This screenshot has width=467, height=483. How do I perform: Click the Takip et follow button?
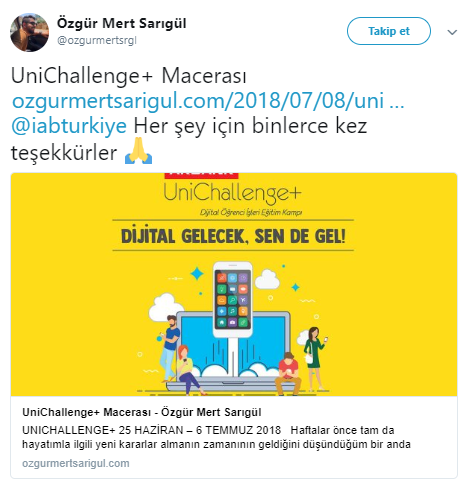point(389,31)
